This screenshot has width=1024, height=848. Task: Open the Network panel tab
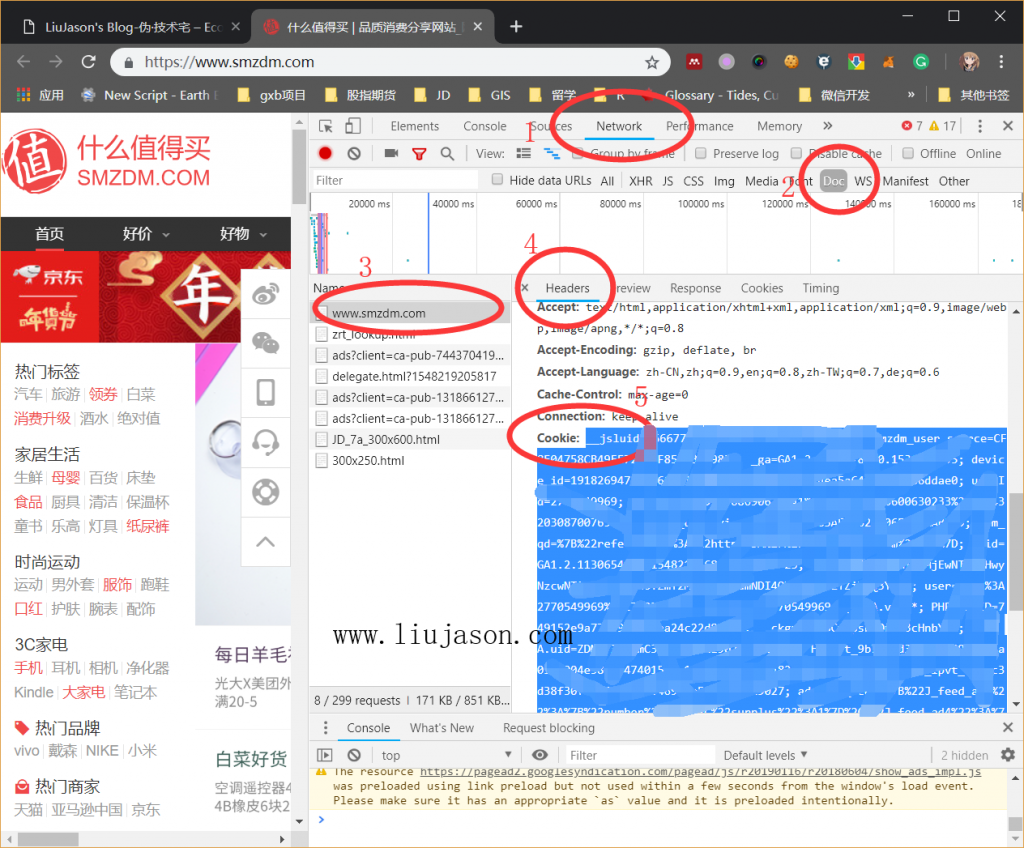click(619, 126)
